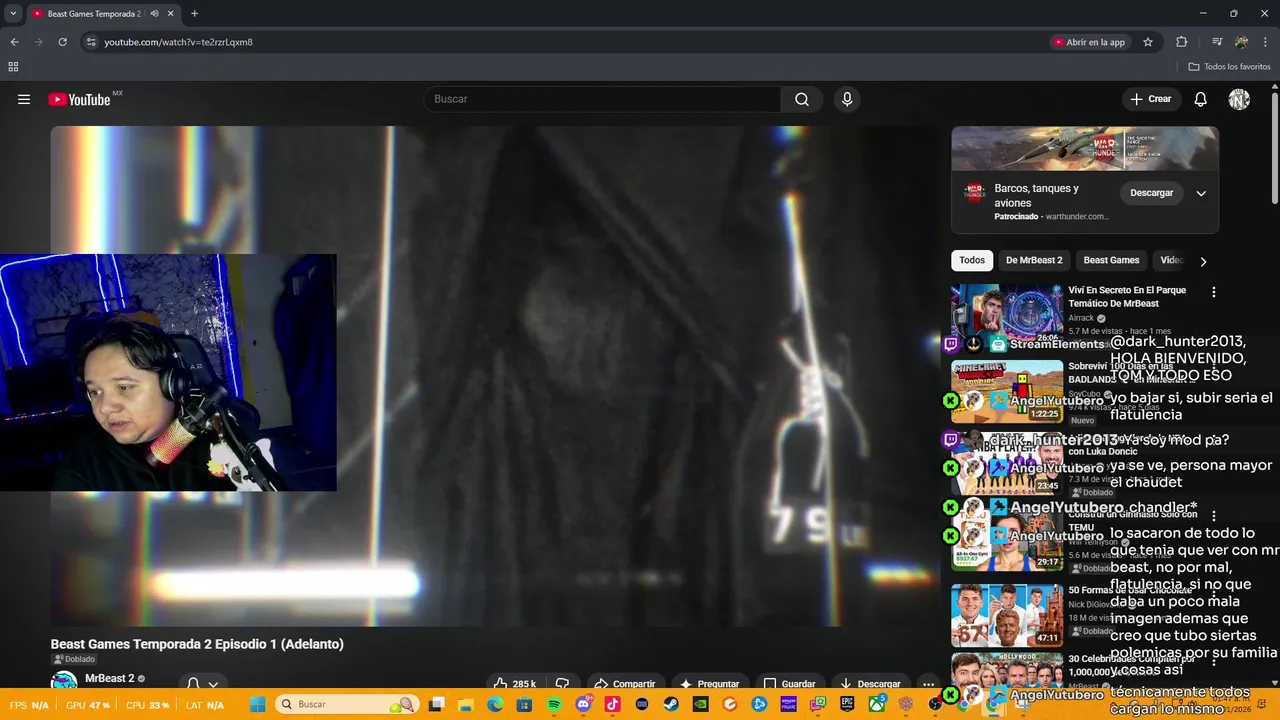Open the Minecraft 100 Días video thumbnail

coord(1007,391)
